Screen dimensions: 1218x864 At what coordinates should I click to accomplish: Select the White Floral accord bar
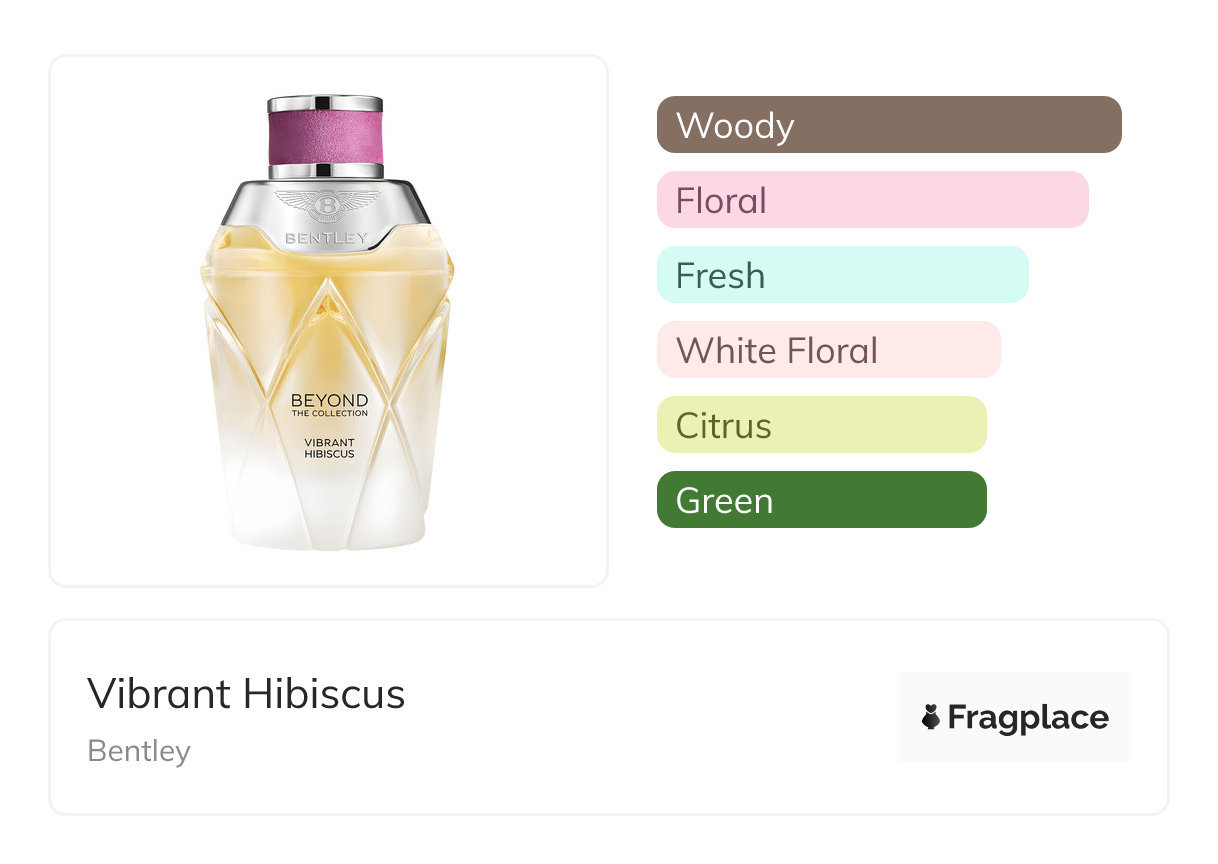click(x=828, y=350)
